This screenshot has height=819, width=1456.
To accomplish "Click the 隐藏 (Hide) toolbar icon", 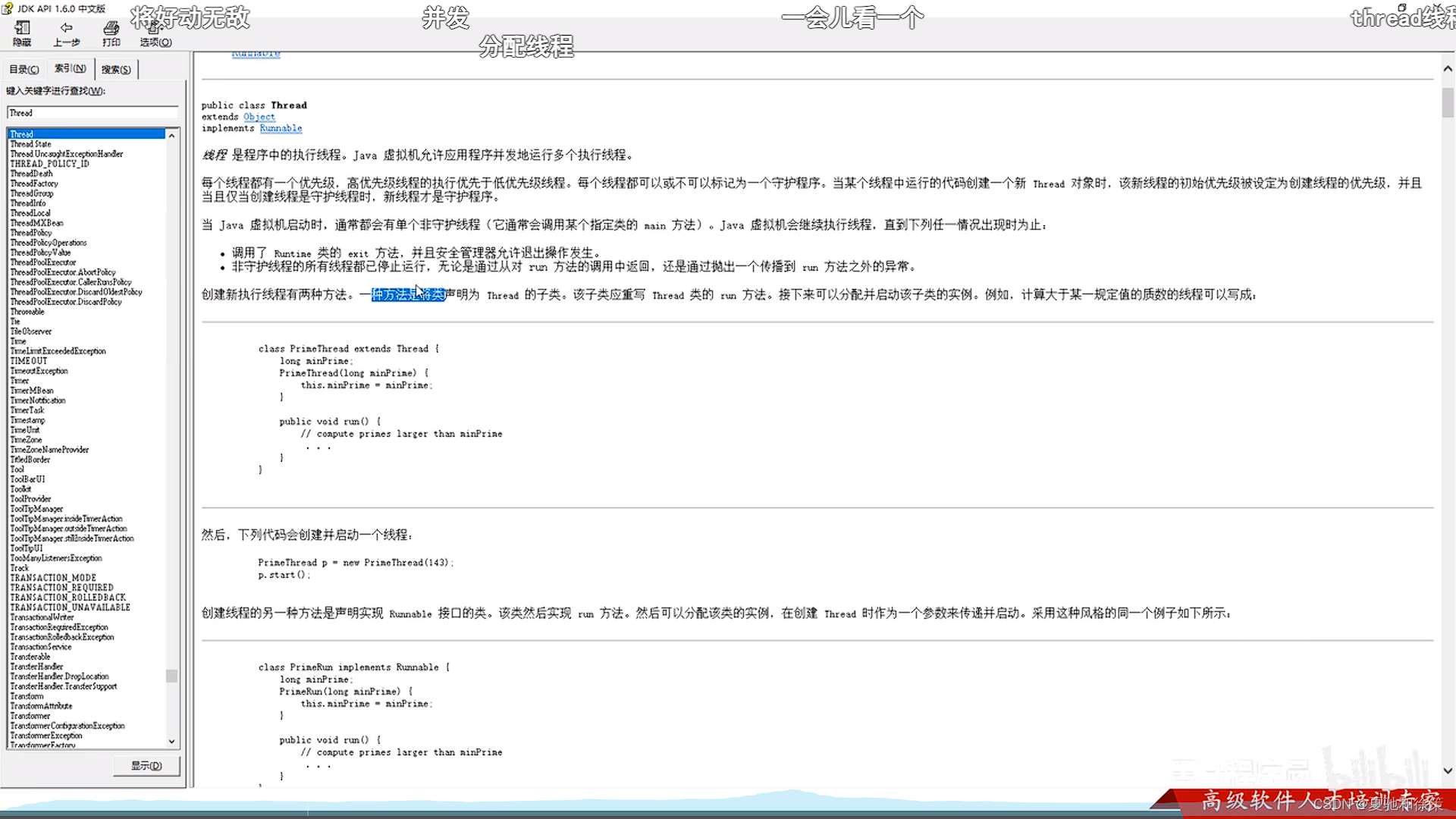I will [x=22, y=29].
